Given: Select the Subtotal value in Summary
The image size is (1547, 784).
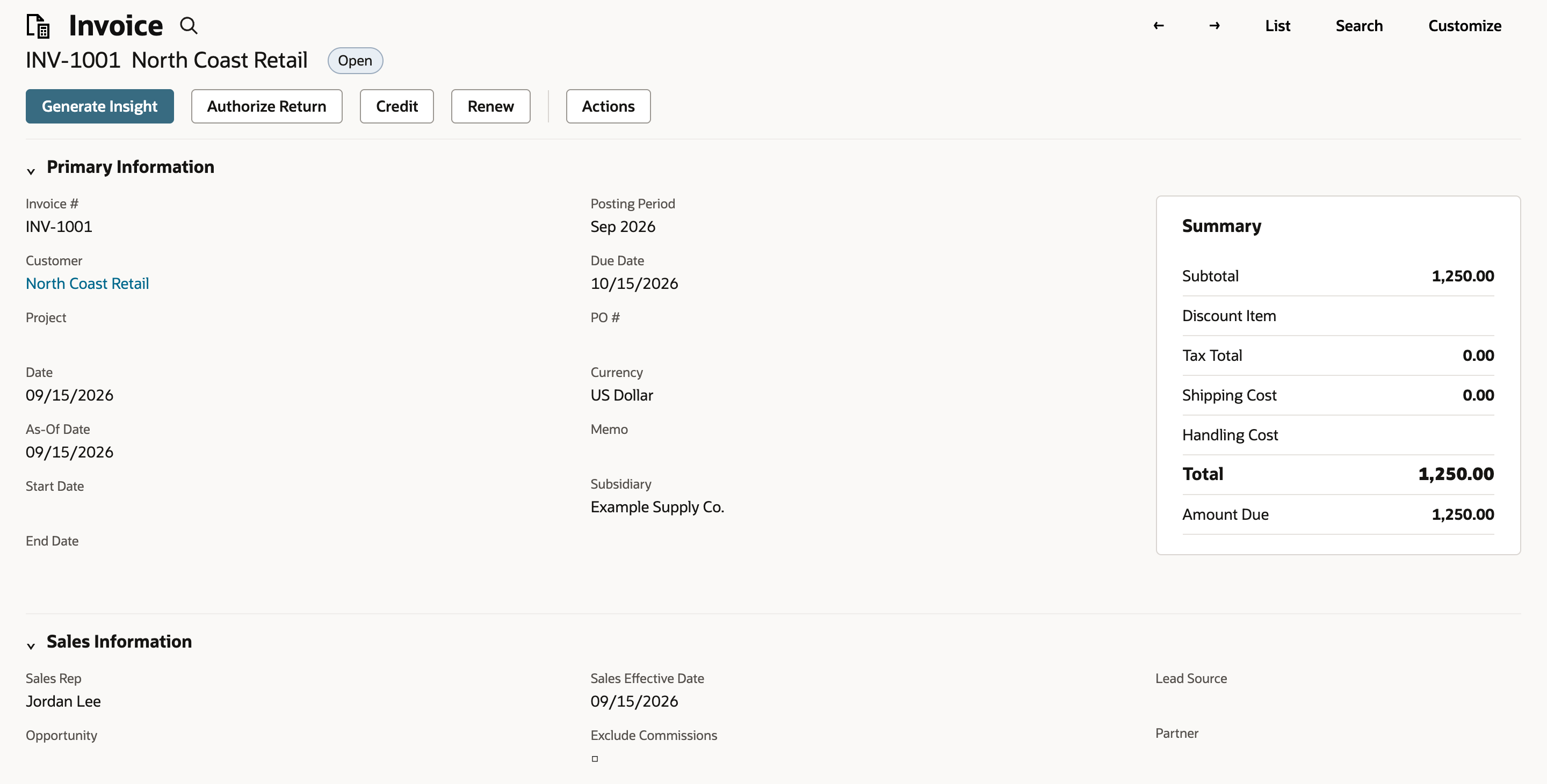Looking at the screenshot, I should [x=1462, y=276].
